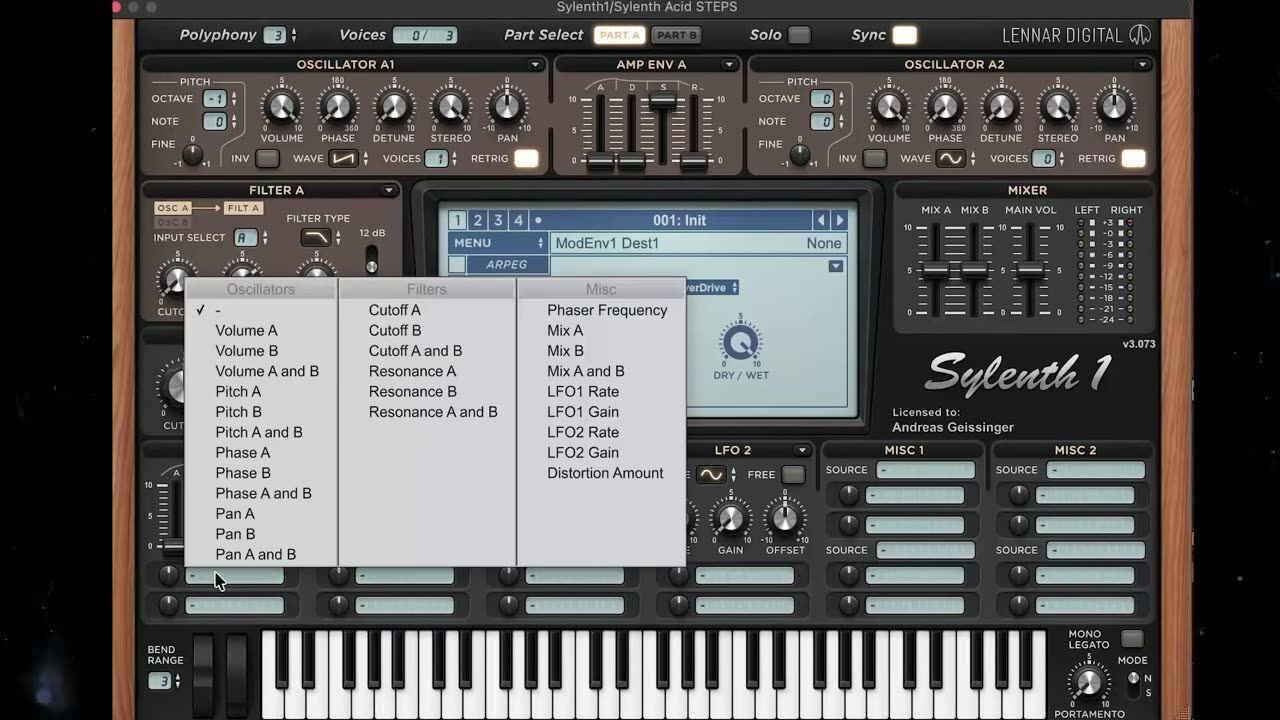
Task: Toggle Mono Legato switch
Action: point(1132,638)
